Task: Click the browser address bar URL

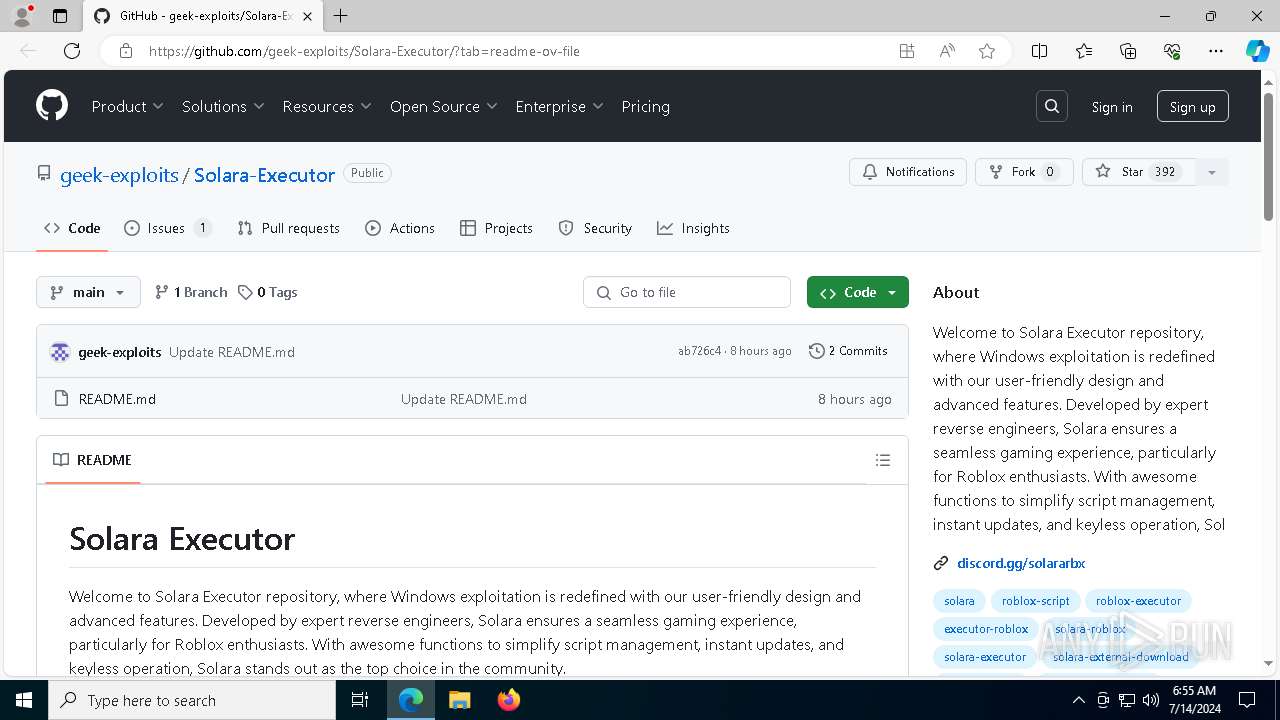Action: pos(364,51)
